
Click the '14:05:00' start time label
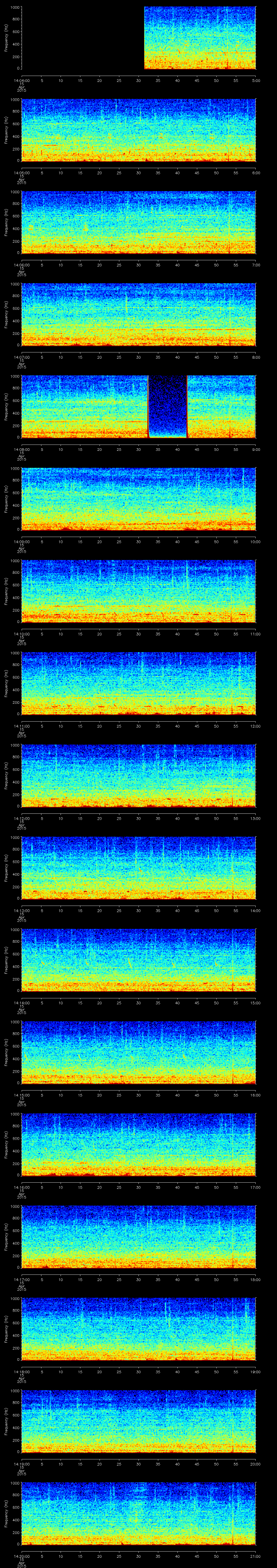click(21, 173)
